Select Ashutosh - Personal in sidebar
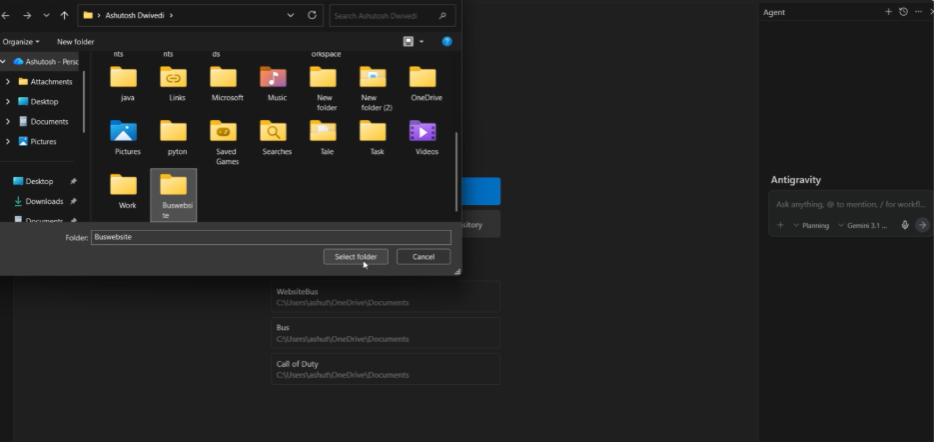The width and height of the screenshot is (936, 442). pos(45,62)
